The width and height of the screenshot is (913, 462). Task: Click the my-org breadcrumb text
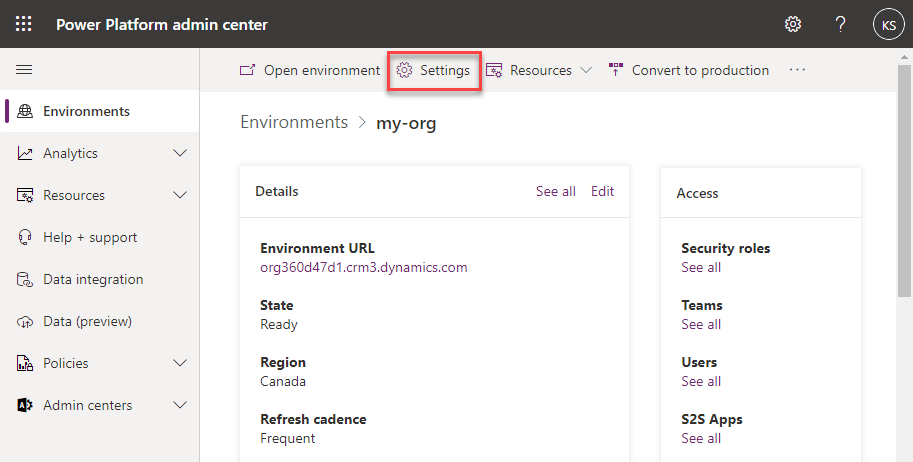[x=406, y=123]
